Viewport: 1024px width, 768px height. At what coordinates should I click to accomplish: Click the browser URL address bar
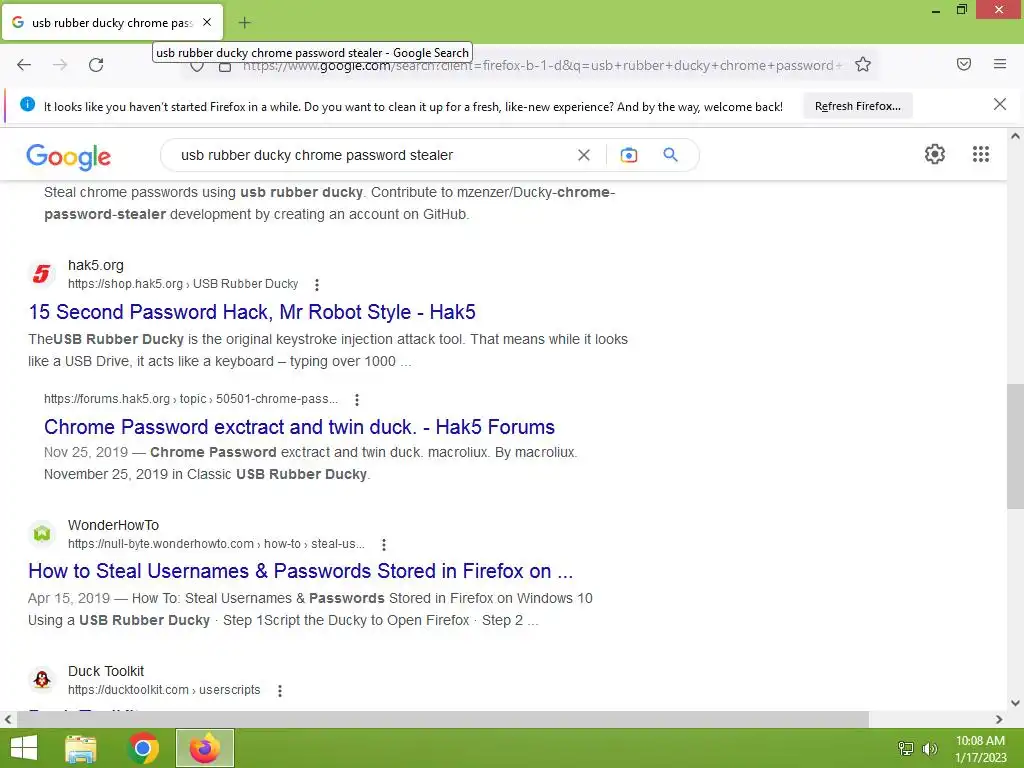tap(542, 65)
